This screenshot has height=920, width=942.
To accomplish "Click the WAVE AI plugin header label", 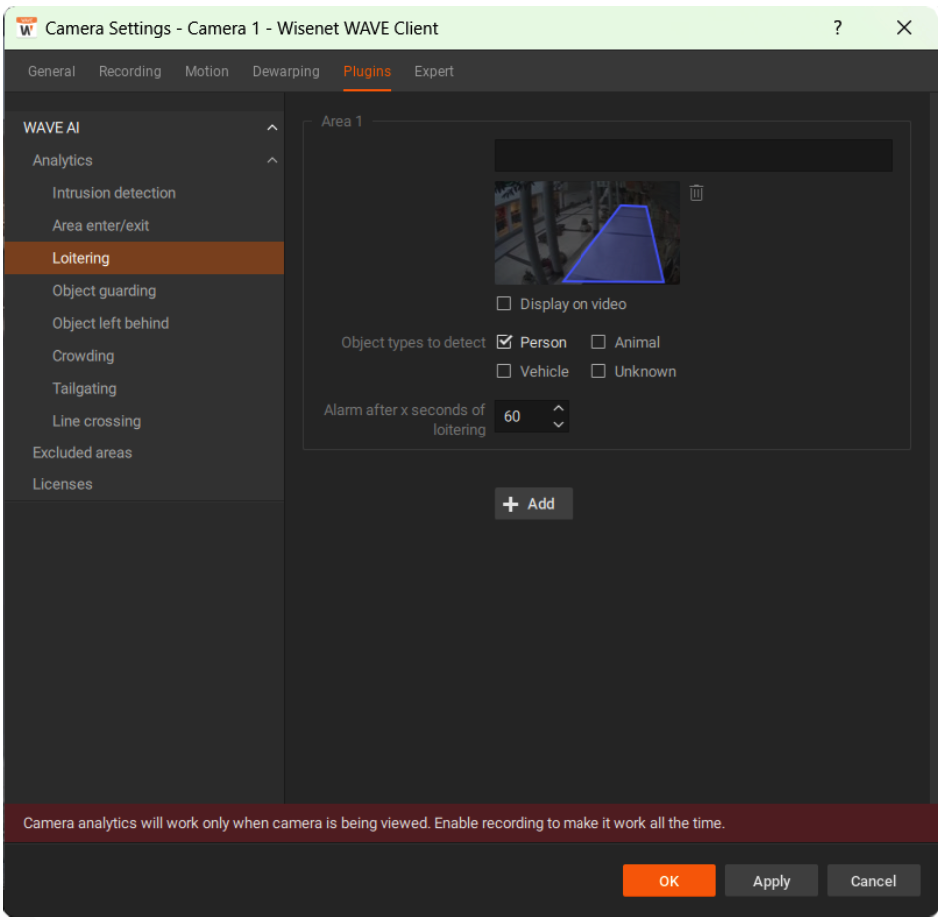I will pos(51,127).
